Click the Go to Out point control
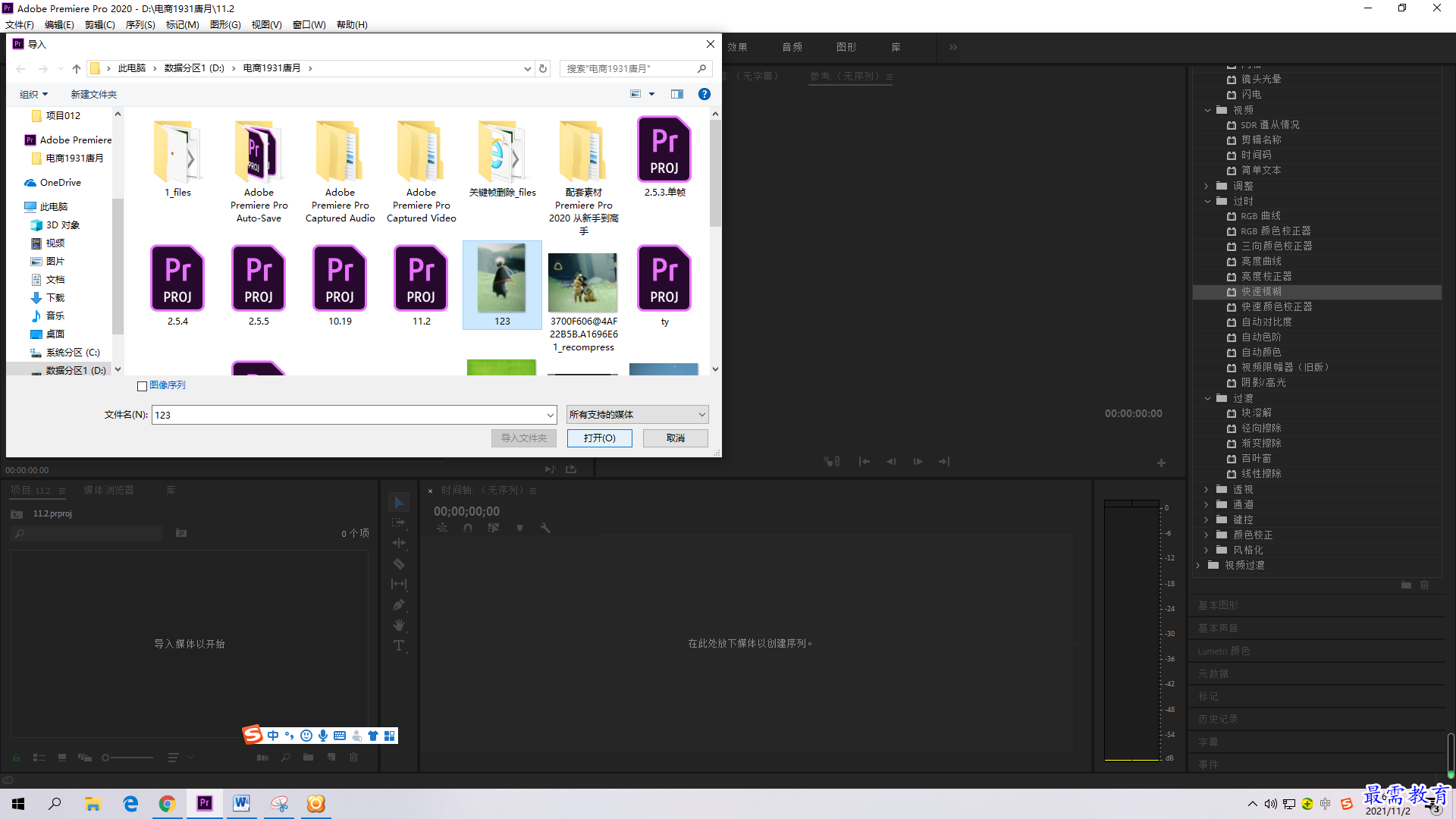1456x819 pixels. pyautogui.click(x=944, y=461)
